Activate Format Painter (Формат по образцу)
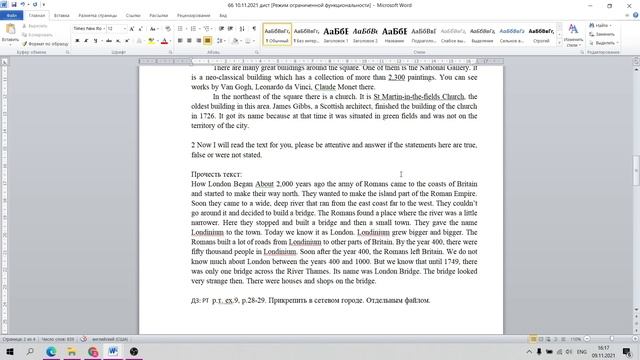Viewport: 640px width, 360px height. (45, 44)
